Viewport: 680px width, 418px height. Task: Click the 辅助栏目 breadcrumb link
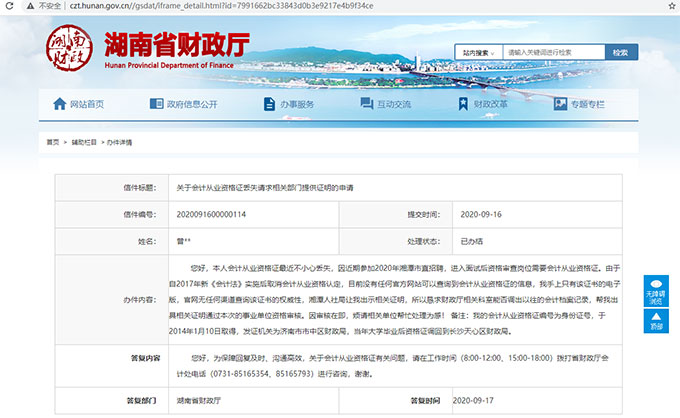pyautogui.click(x=82, y=143)
